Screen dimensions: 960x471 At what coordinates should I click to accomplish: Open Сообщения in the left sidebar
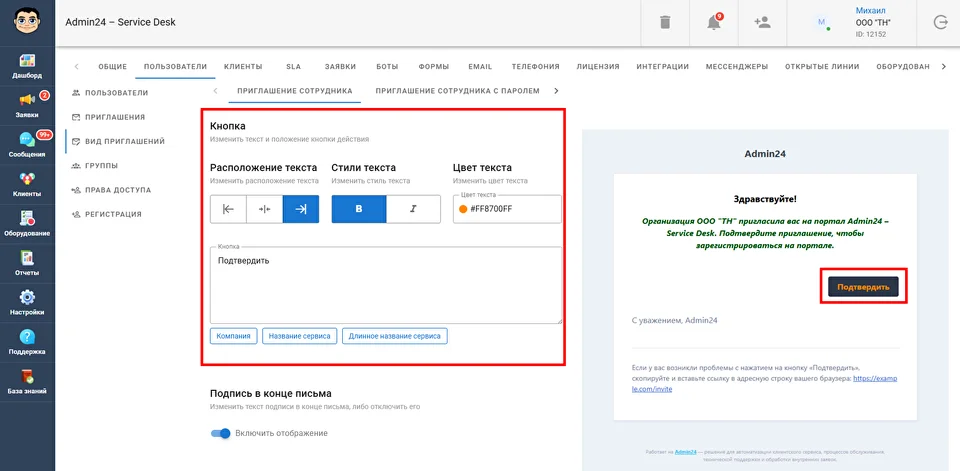tap(27, 145)
